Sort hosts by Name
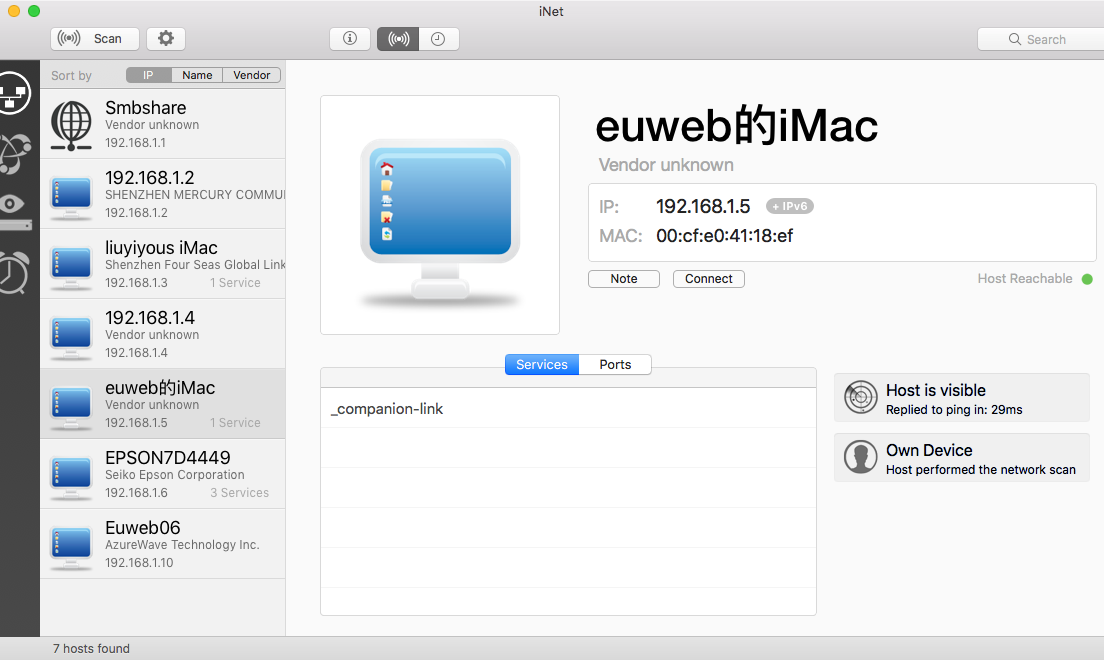Viewport: 1104px width, 660px height. click(x=197, y=75)
